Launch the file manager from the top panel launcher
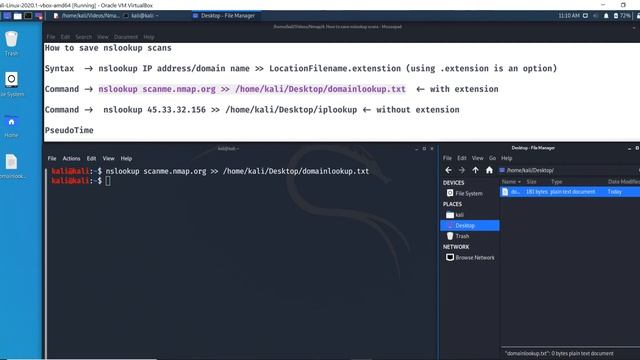 click(x=18, y=16)
